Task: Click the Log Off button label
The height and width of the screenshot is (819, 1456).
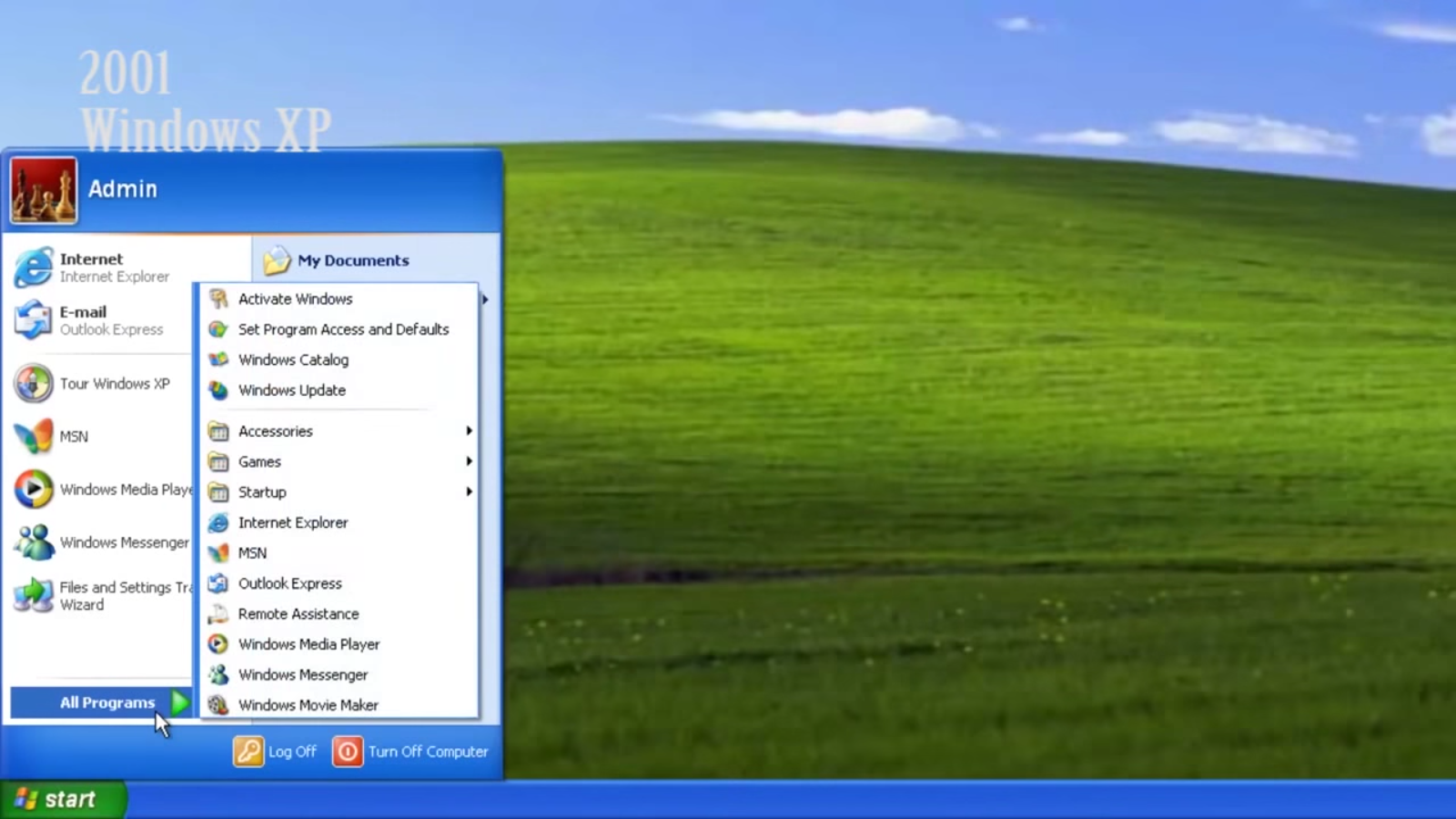Action: pos(292,752)
